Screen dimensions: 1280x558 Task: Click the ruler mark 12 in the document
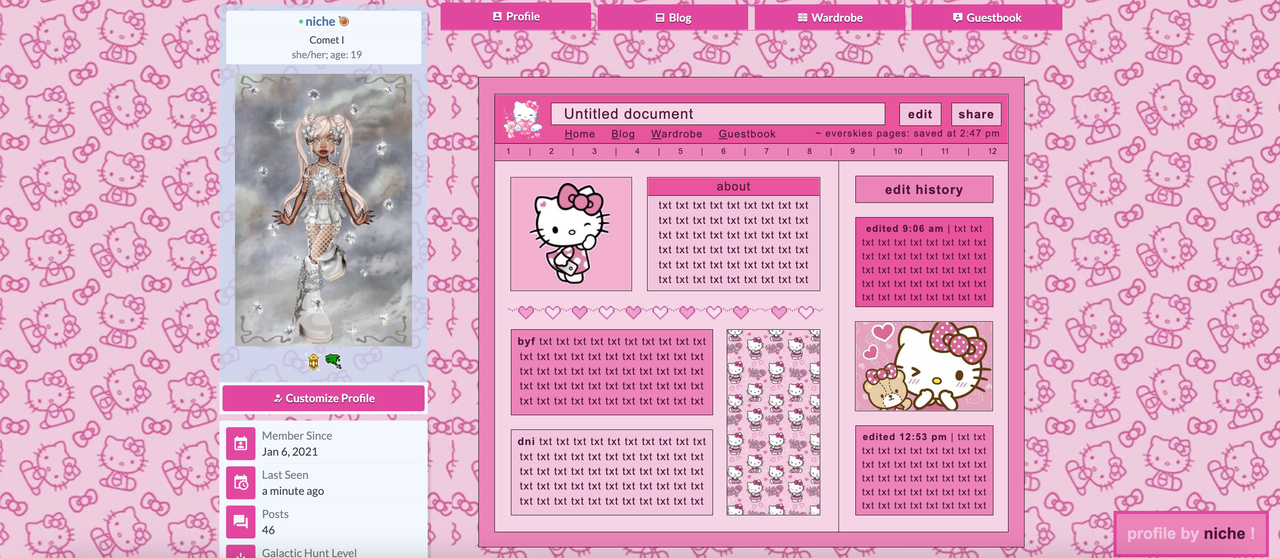(992, 152)
